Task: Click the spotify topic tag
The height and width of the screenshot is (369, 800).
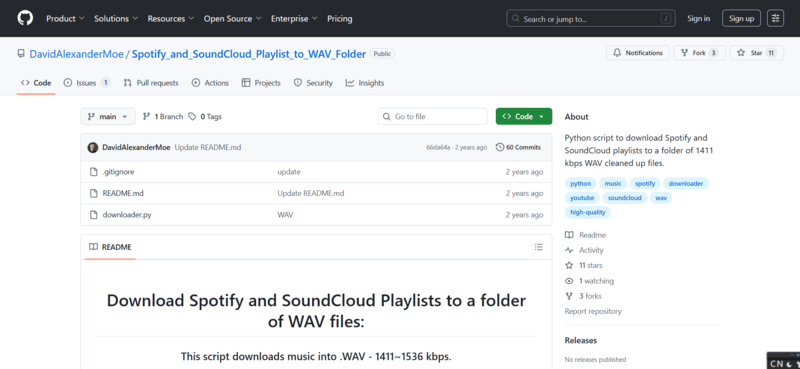Action: click(x=645, y=183)
